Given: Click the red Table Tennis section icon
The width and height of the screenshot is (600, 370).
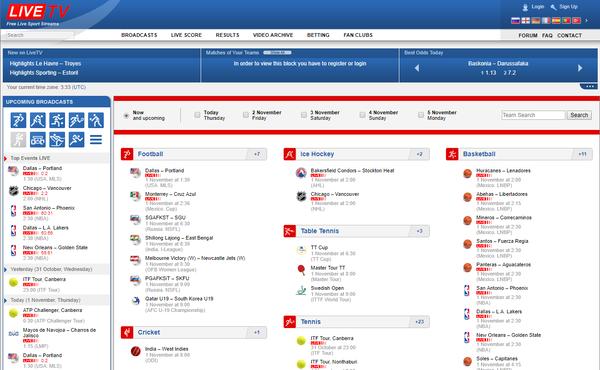Looking at the screenshot, I should (290, 231).
